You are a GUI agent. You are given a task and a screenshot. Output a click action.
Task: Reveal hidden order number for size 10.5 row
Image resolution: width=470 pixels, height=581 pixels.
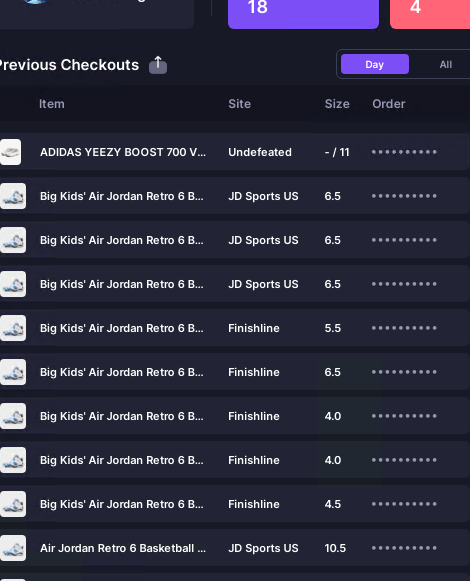(404, 548)
